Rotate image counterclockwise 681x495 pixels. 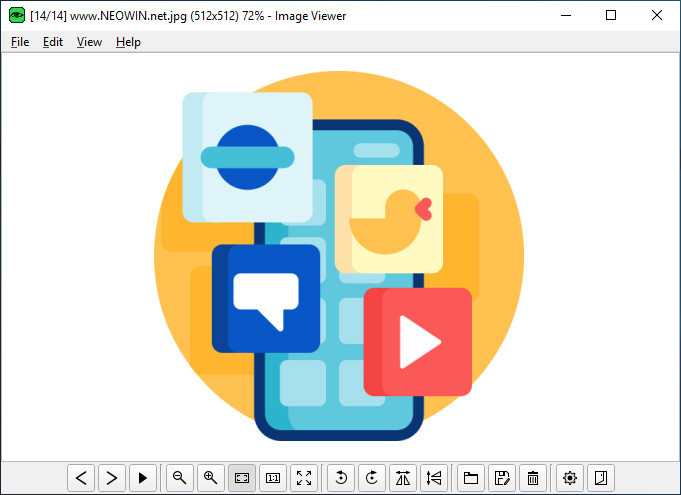click(341, 478)
